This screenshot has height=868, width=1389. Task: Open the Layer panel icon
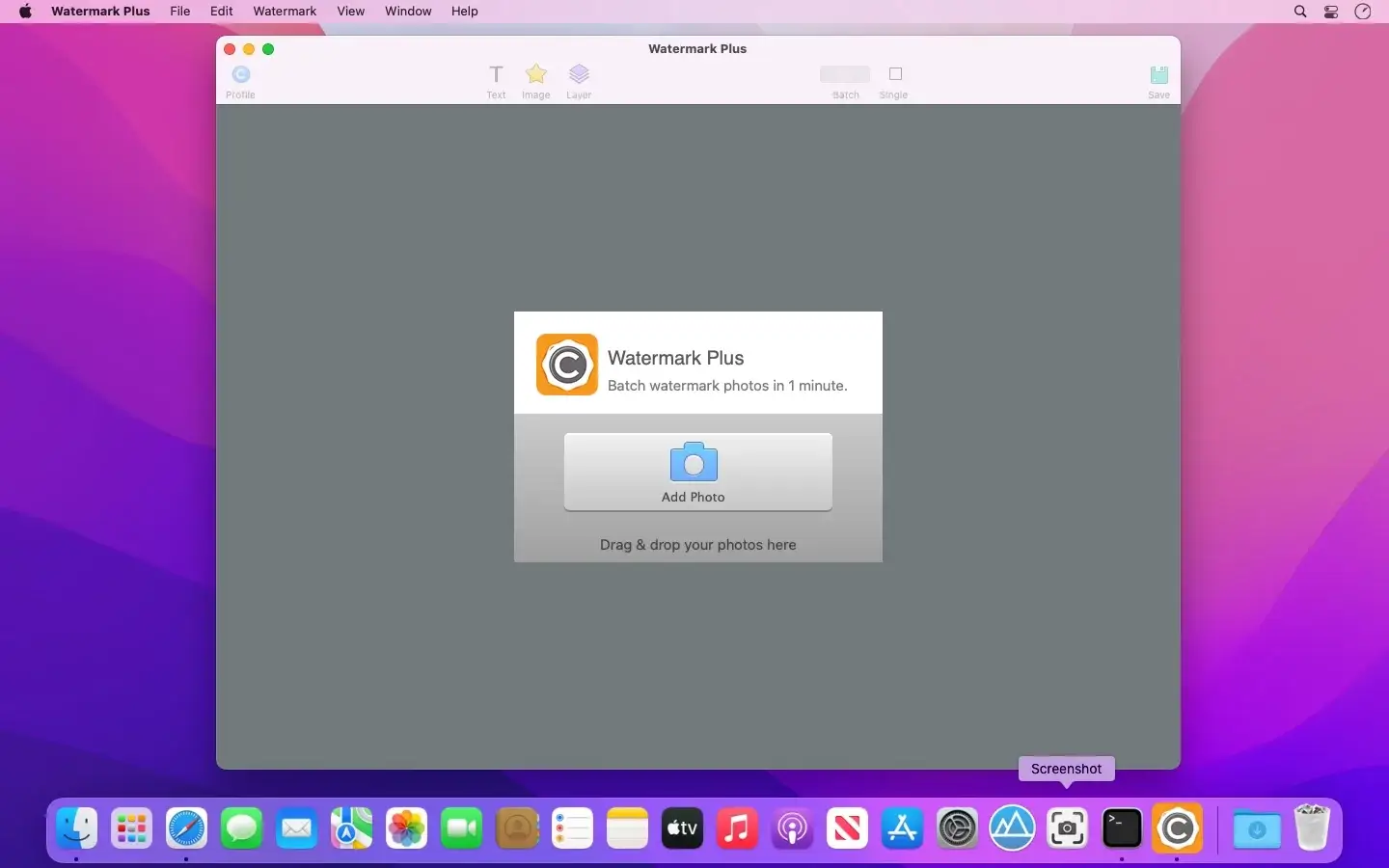coord(579,81)
